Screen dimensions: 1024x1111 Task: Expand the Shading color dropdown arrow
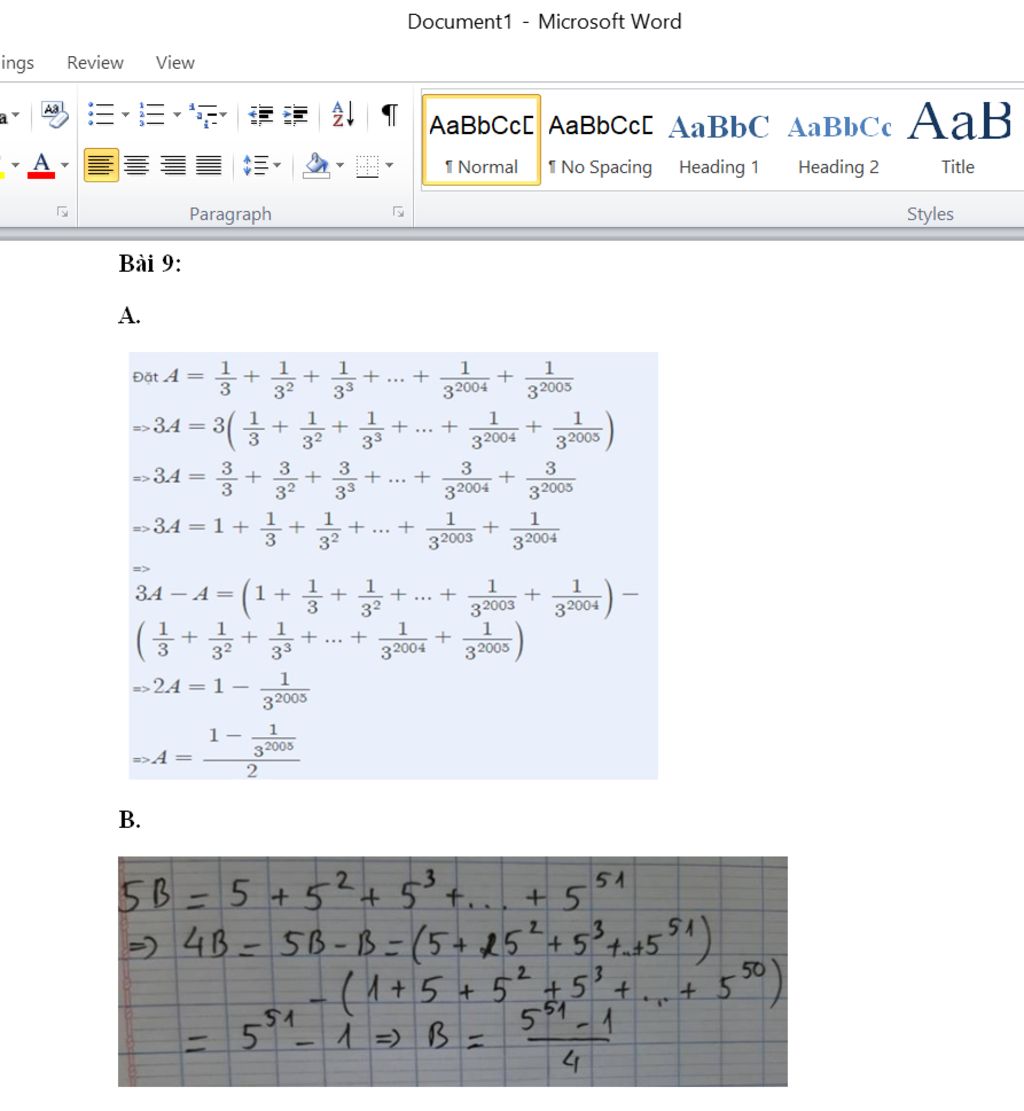[340, 166]
